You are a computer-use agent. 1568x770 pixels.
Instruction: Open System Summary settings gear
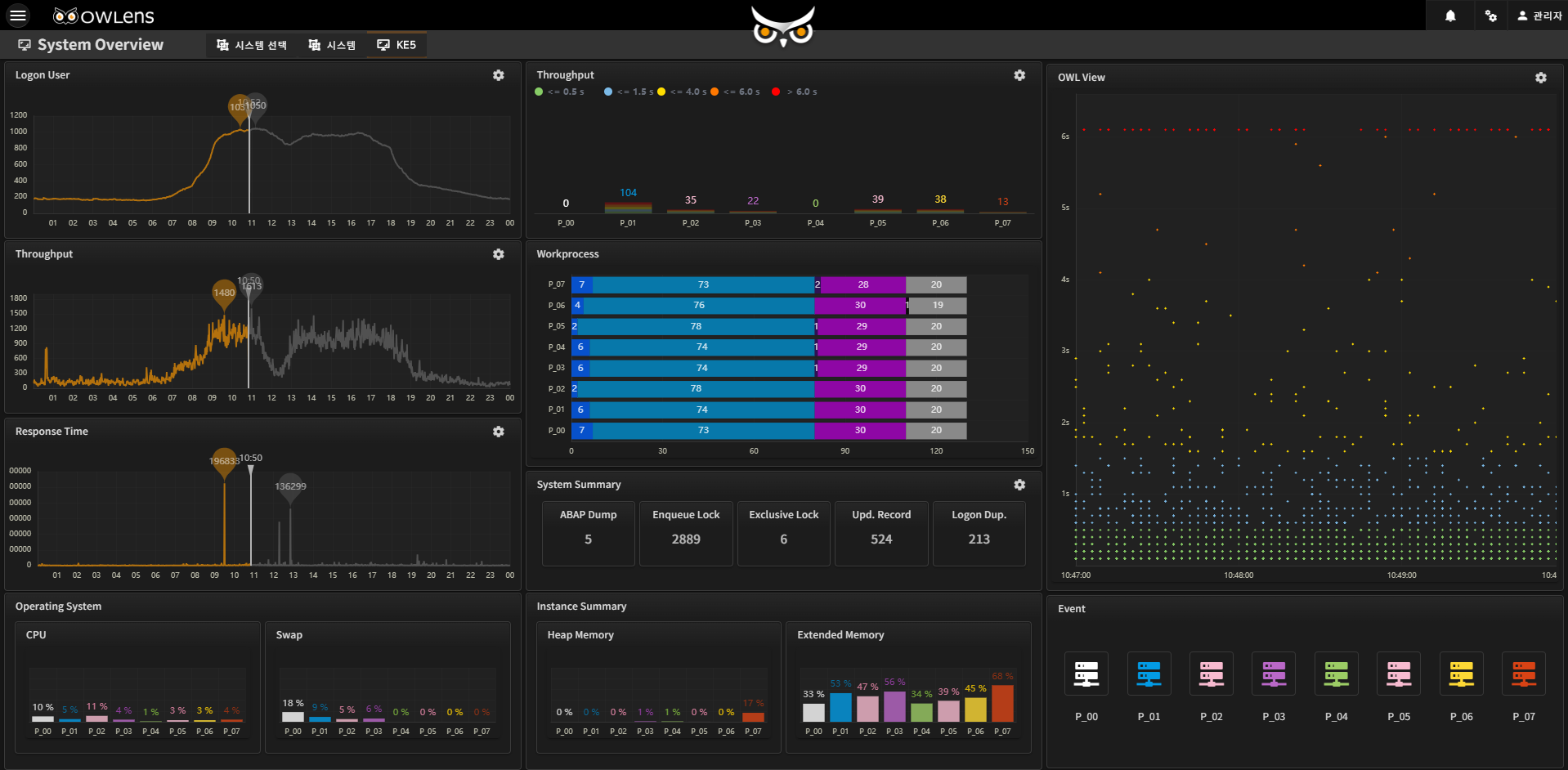(x=1019, y=485)
